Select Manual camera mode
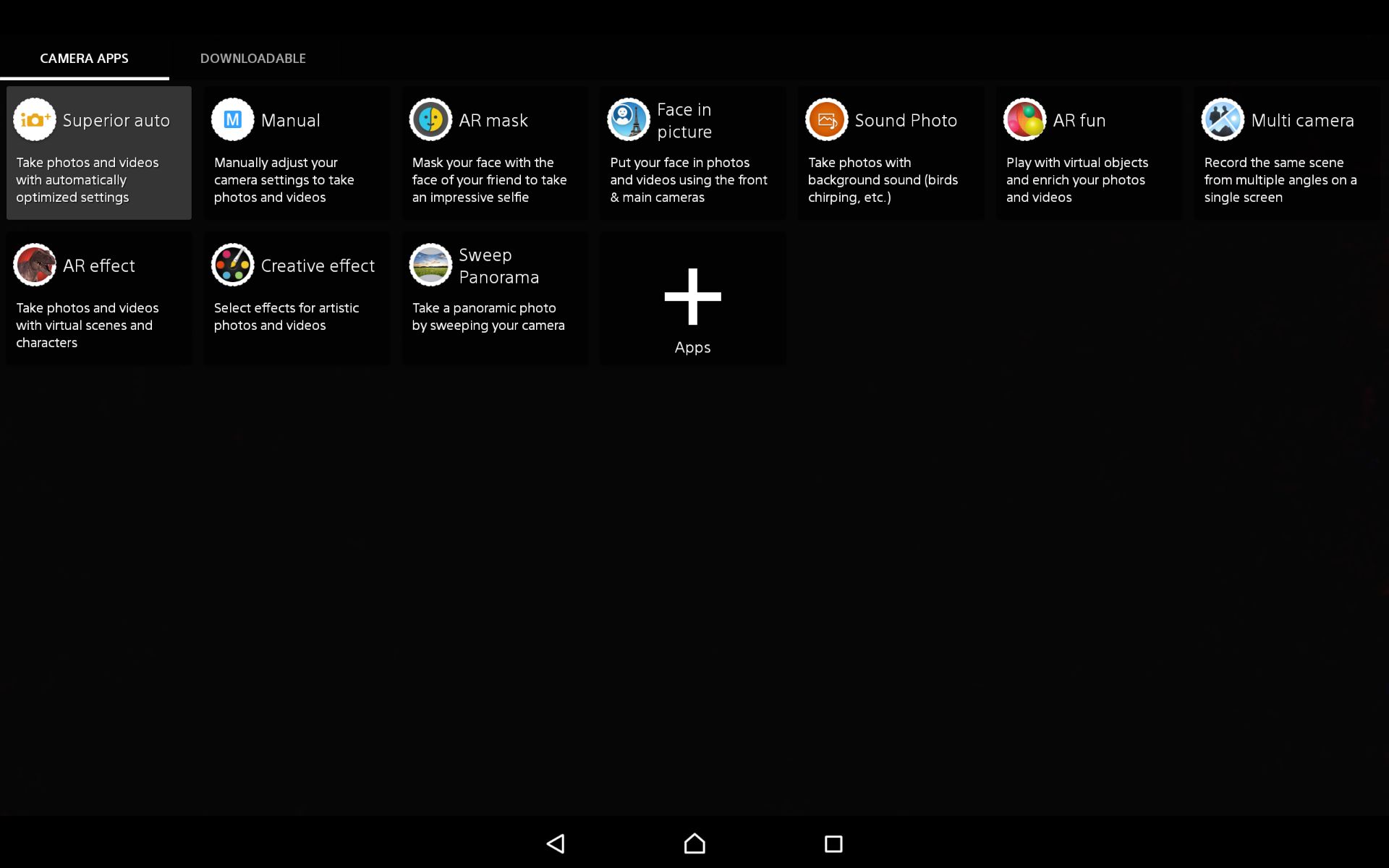 pos(297,152)
